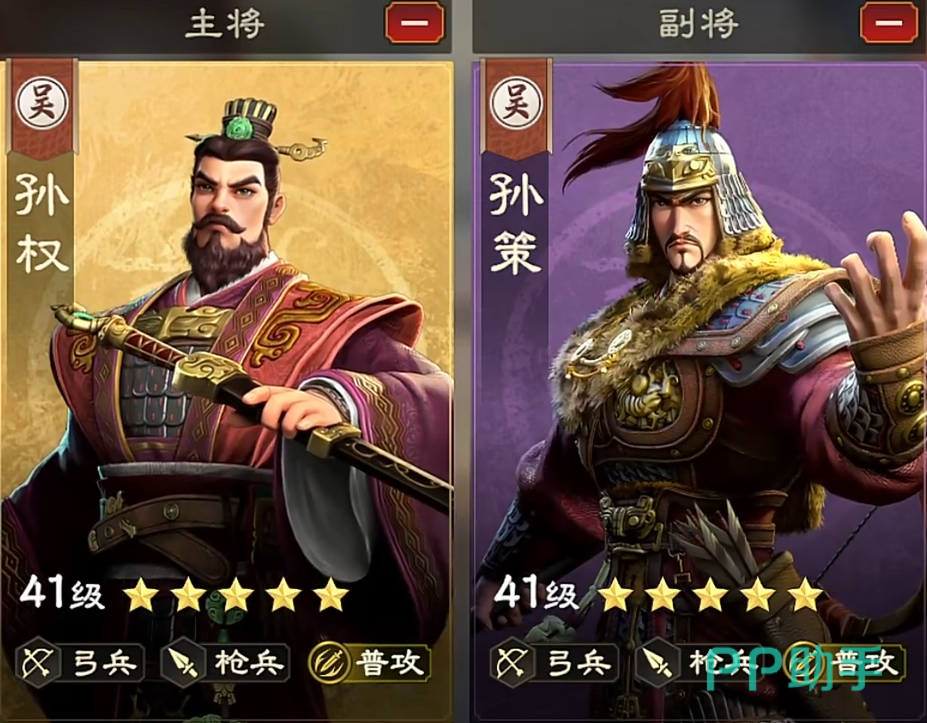
Task: Tap 孙权's 普攻 skill icon
Action: (x=329, y=664)
